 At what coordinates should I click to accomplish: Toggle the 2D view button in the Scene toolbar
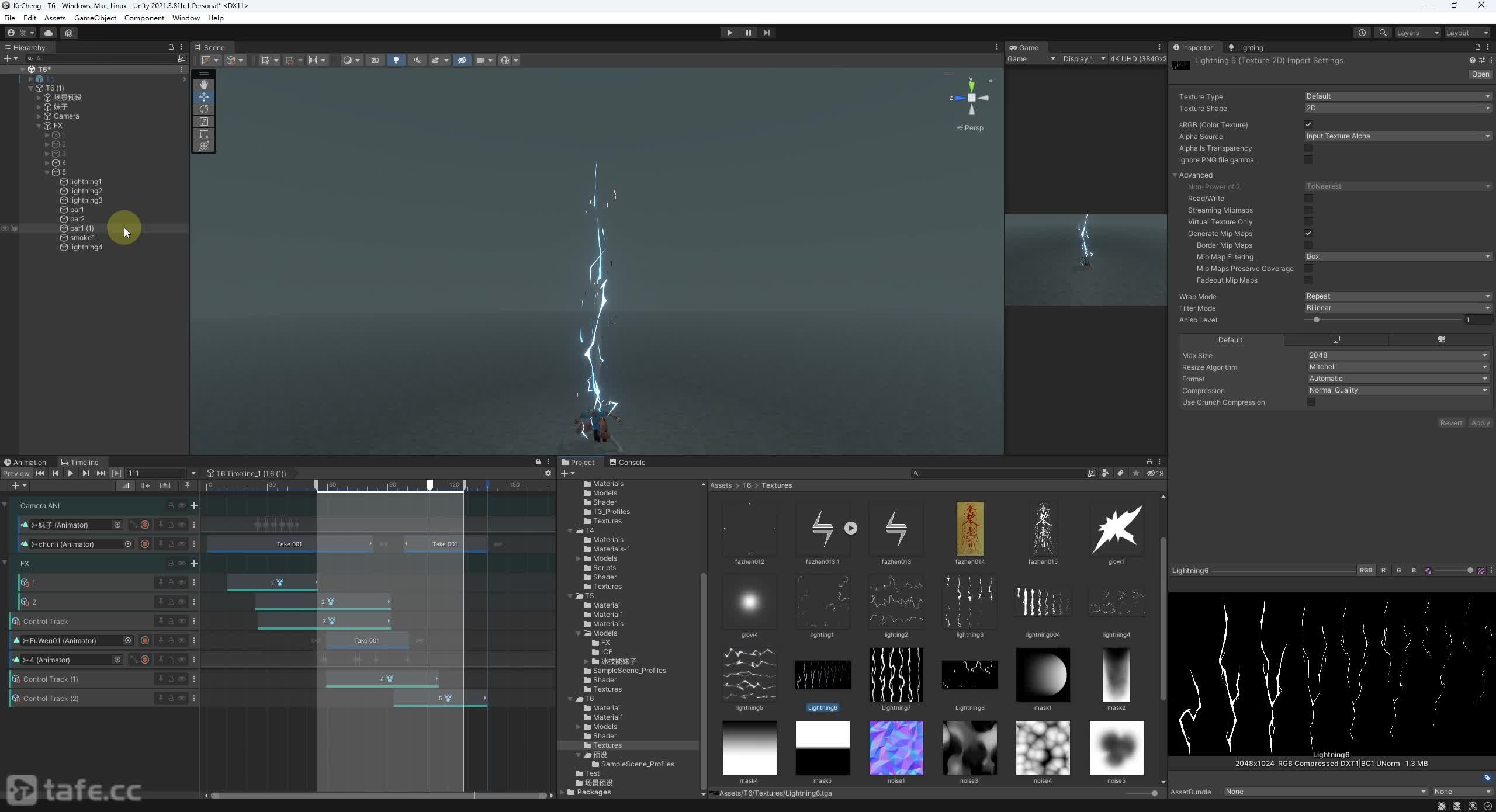(x=375, y=60)
